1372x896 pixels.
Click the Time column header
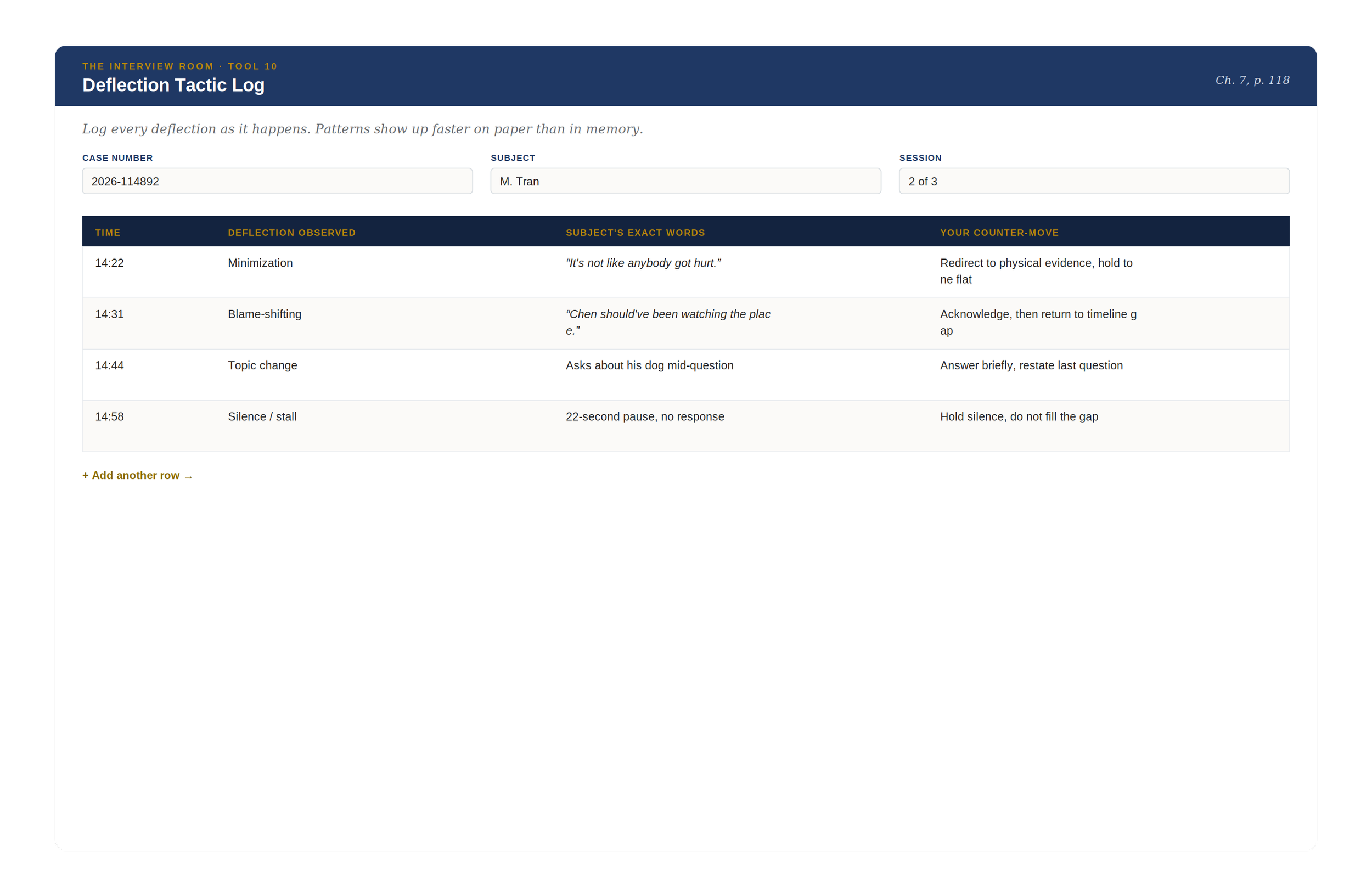[x=108, y=232]
